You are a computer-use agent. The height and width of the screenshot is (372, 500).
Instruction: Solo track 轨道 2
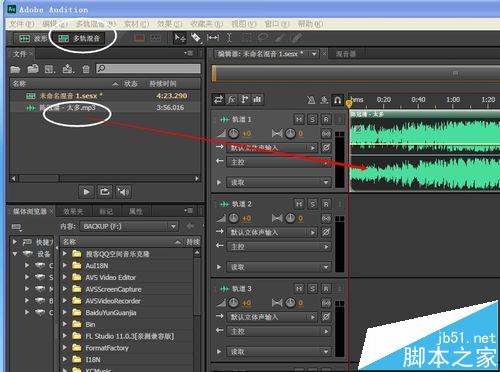312,204
